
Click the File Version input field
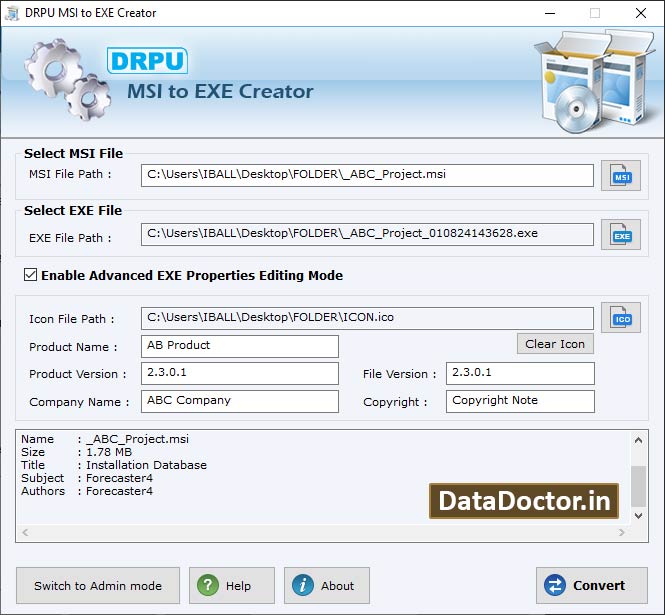point(520,373)
